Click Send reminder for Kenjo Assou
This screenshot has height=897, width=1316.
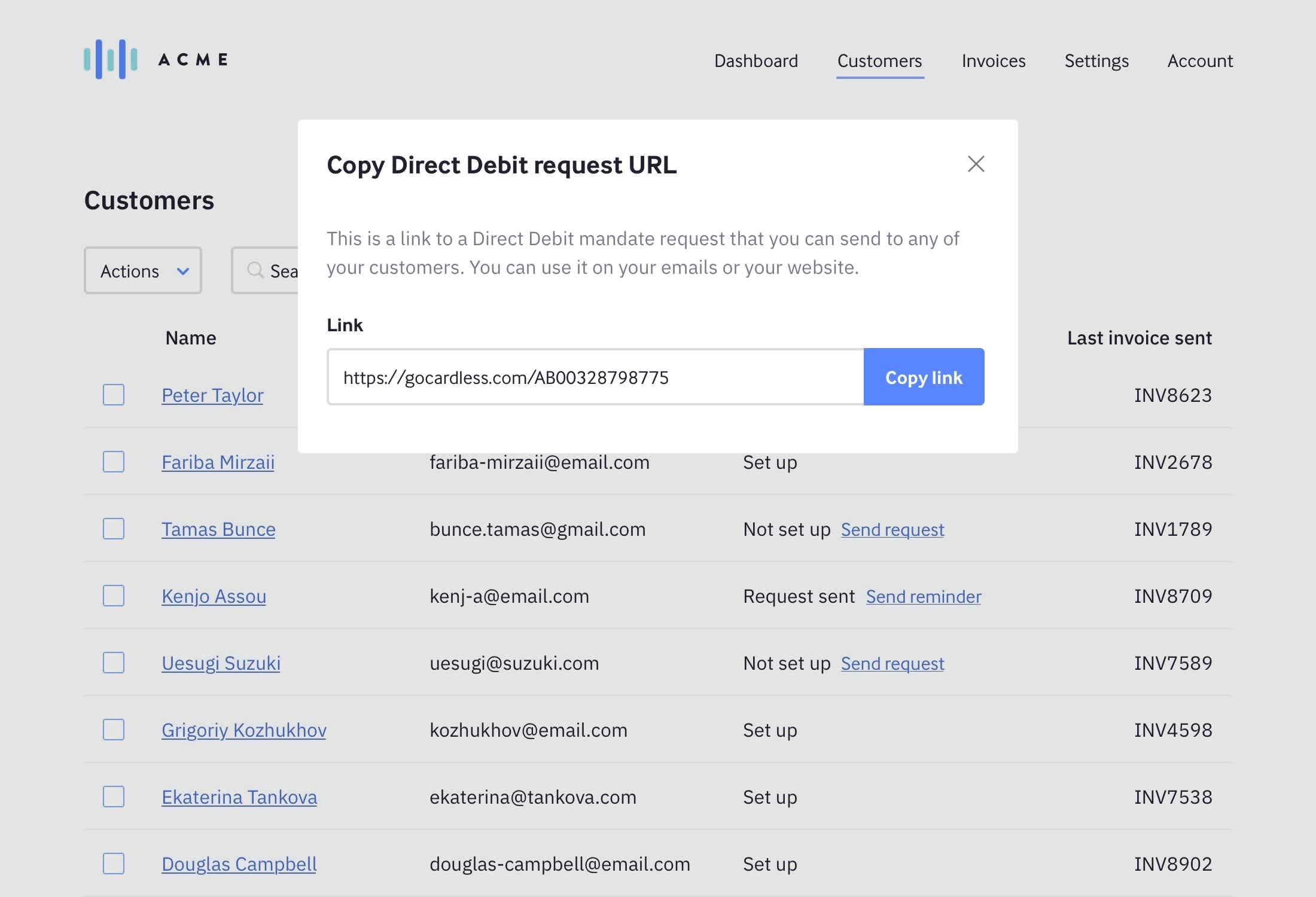point(923,596)
